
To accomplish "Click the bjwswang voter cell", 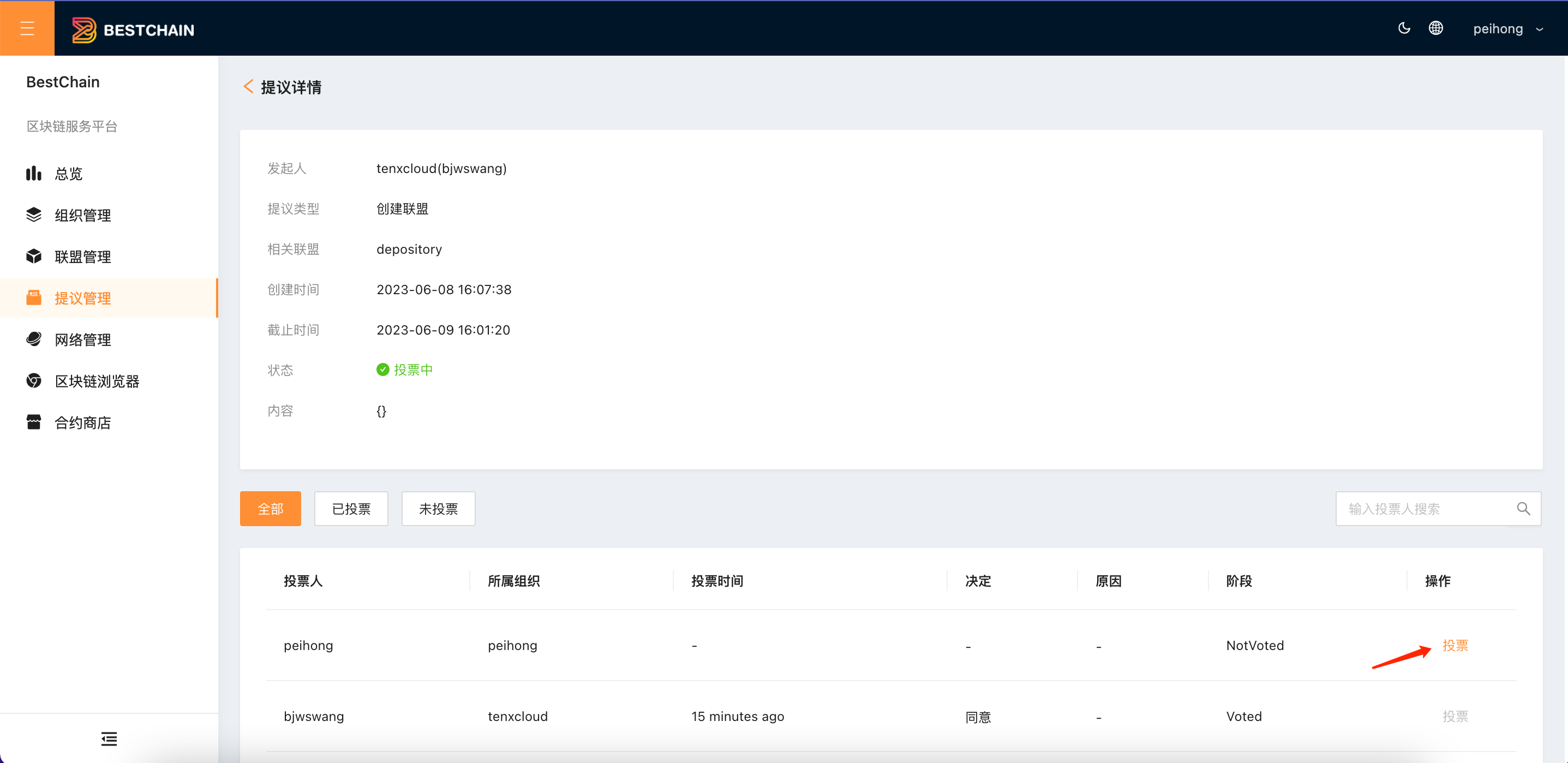I will pos(314,716).
